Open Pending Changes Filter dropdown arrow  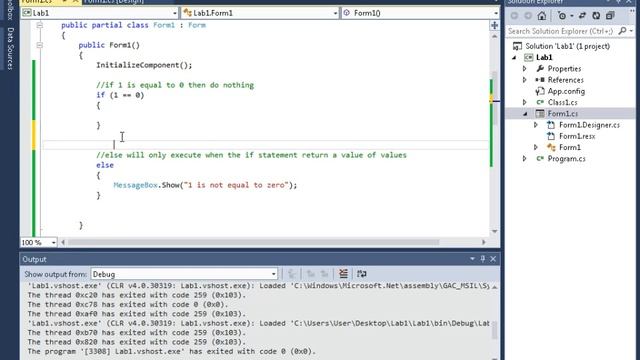[572, 16]
